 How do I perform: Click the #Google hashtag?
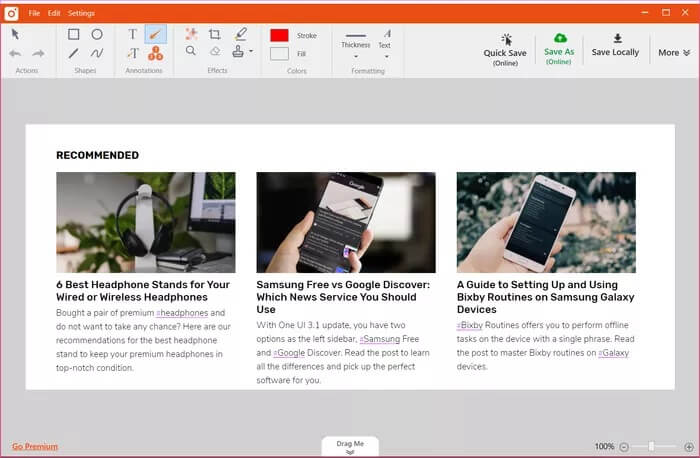(289, 353)
